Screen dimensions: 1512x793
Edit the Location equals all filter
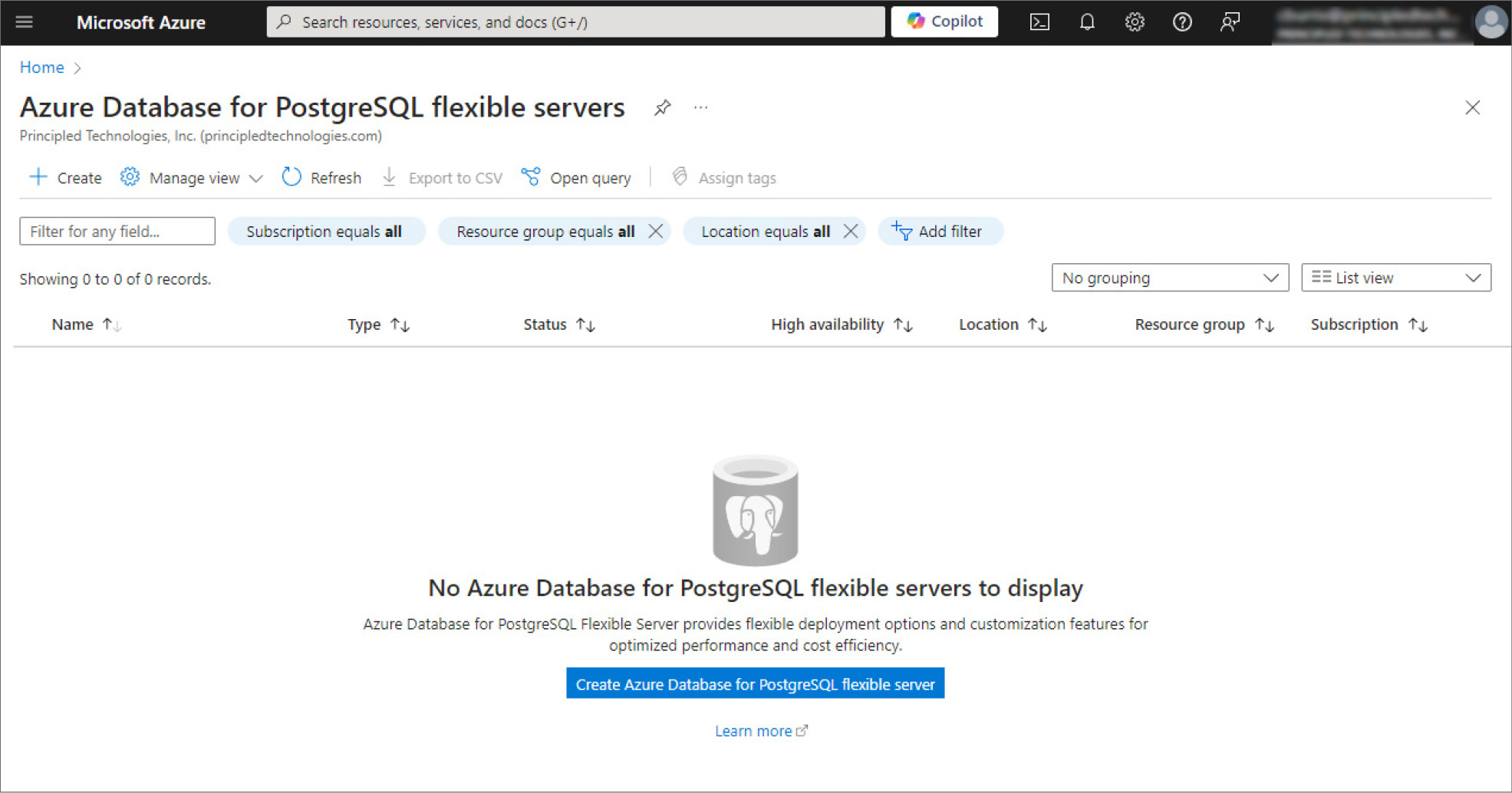click(x=765, y=232)
